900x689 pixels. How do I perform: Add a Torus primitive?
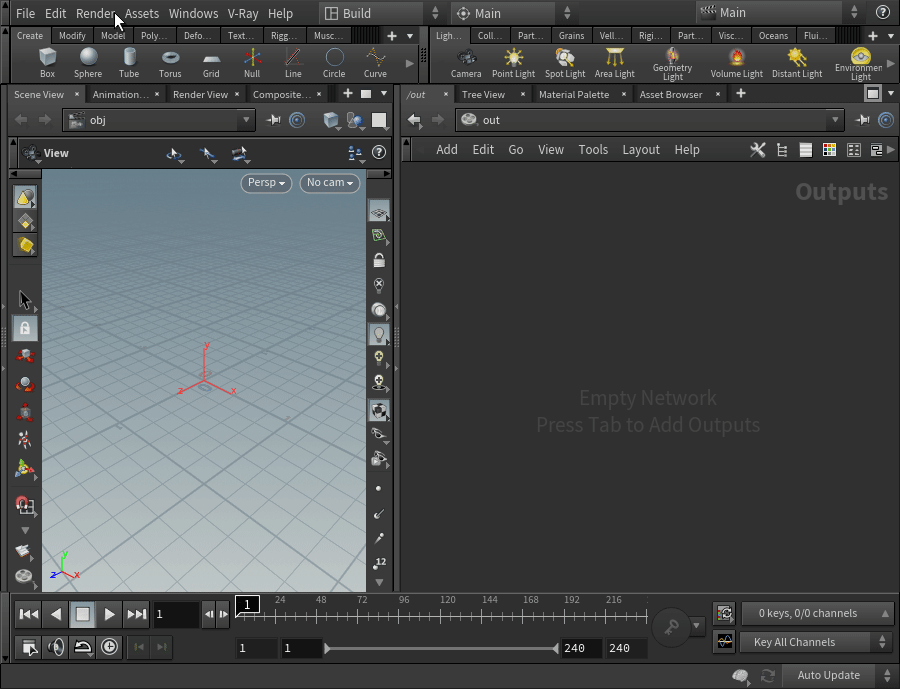pyautogui.click(x=170, y=63)
